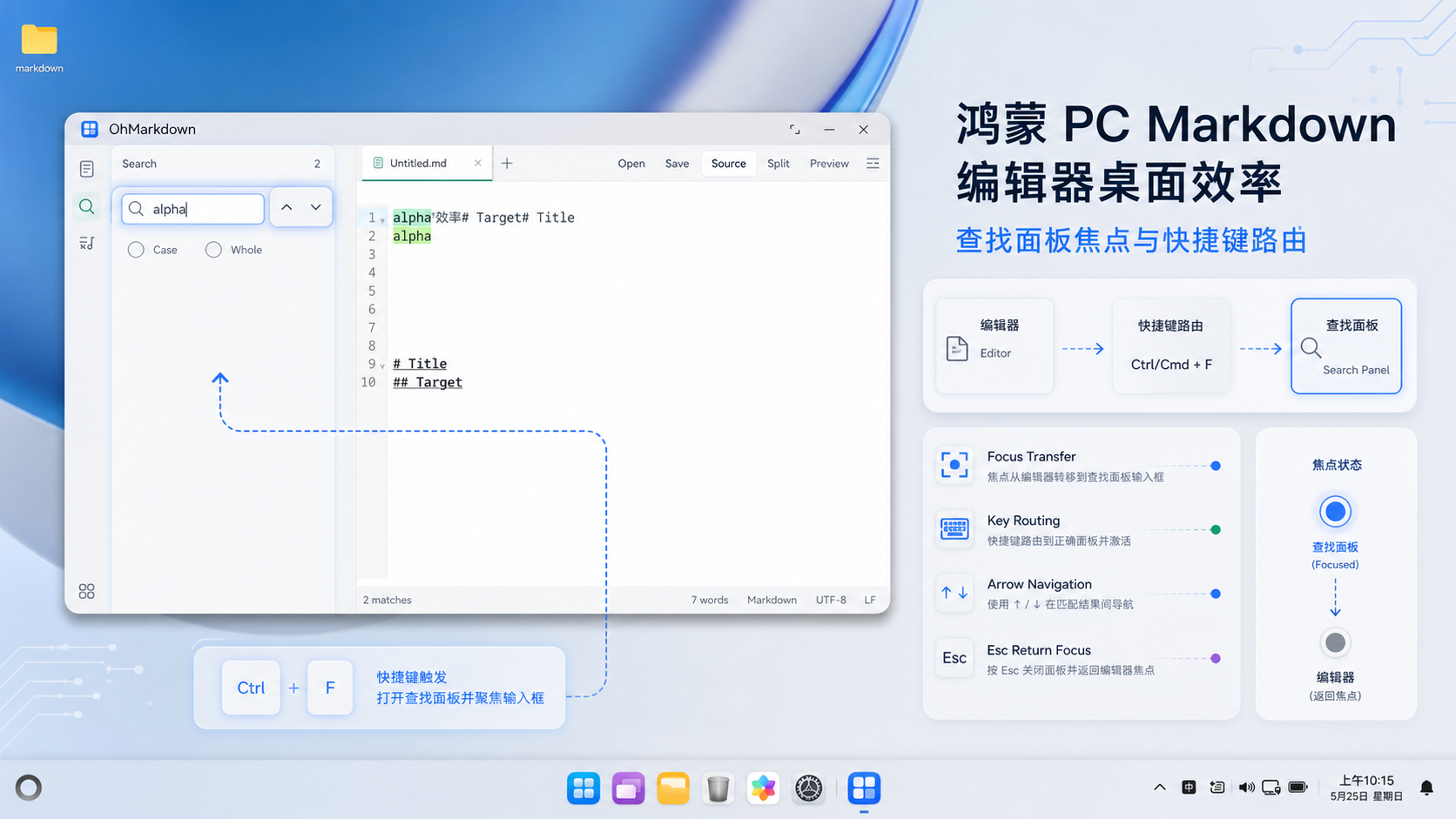The image size is (1456, 819).
Task: Open the outline panel icon in sidebar
Action: [86, 243]
